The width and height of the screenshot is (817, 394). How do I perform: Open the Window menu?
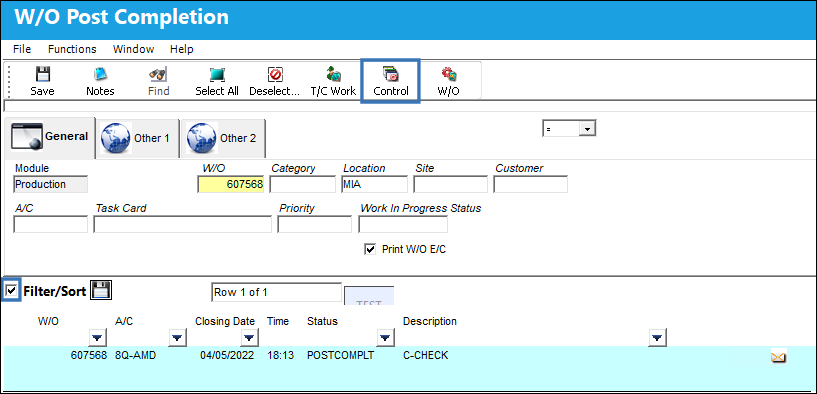[x=133, y=49]
